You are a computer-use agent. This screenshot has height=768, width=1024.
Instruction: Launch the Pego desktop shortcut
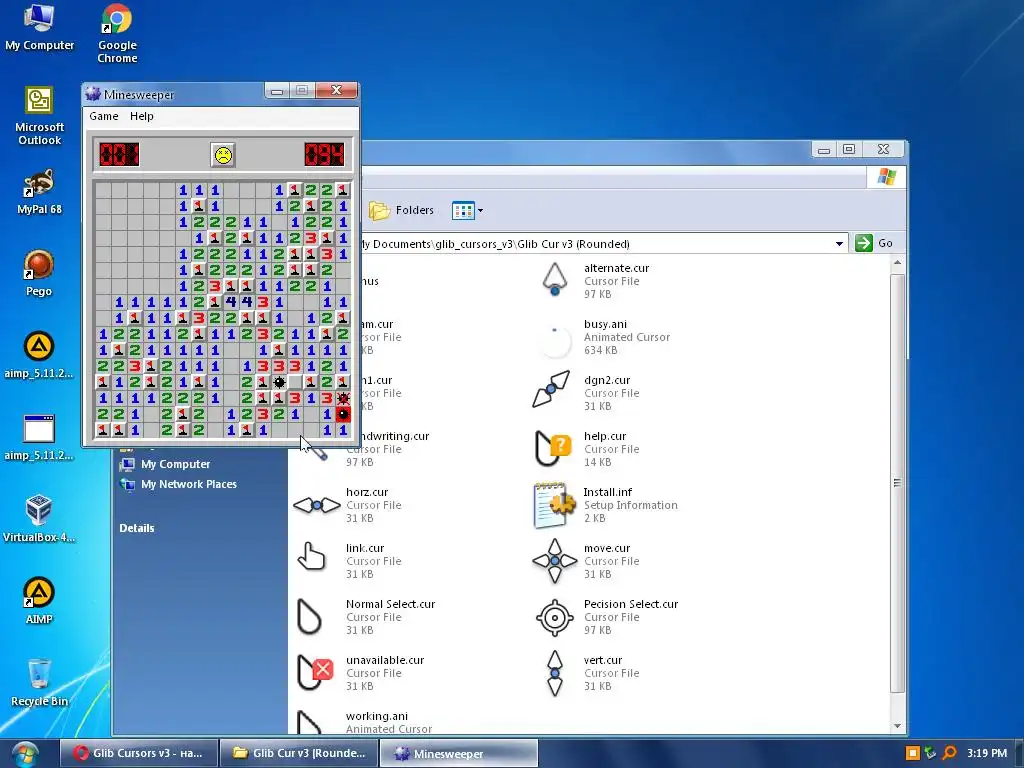39,273
